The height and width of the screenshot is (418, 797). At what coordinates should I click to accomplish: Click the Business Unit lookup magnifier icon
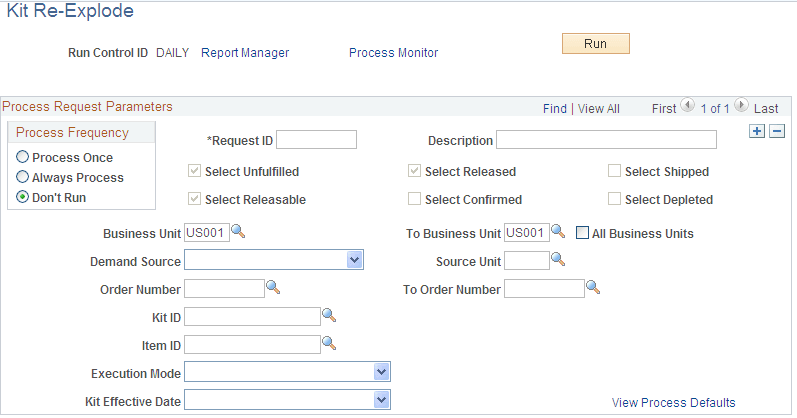[x=238, y=233]
